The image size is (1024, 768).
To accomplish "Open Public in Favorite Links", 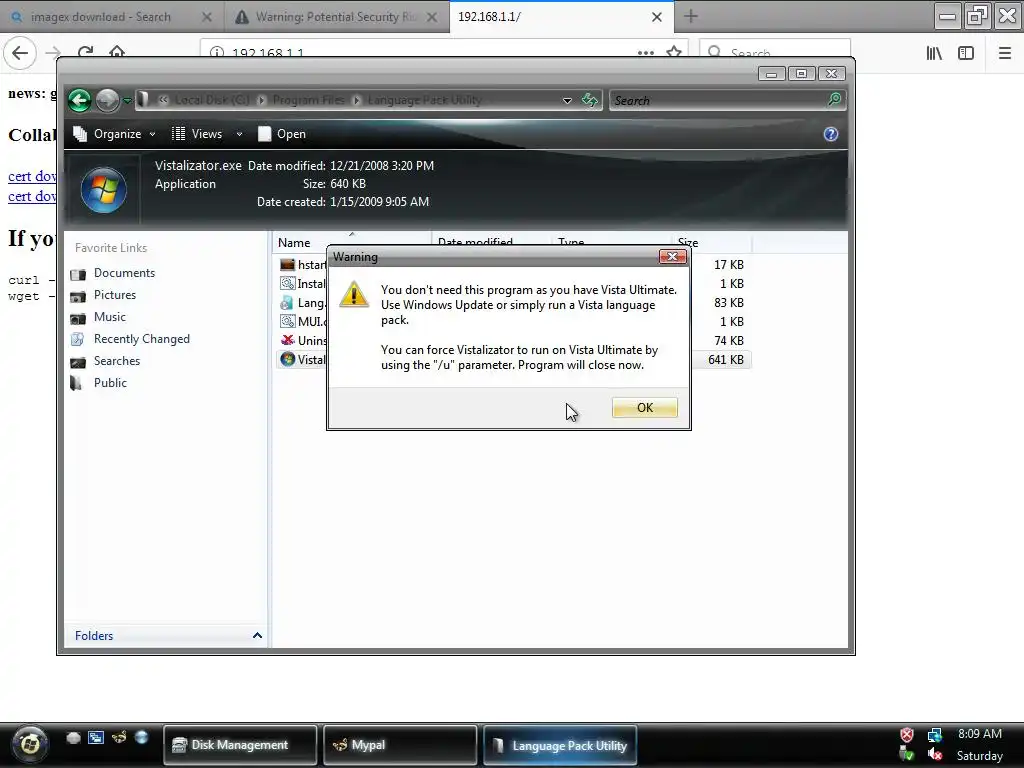I will (110, 383).
